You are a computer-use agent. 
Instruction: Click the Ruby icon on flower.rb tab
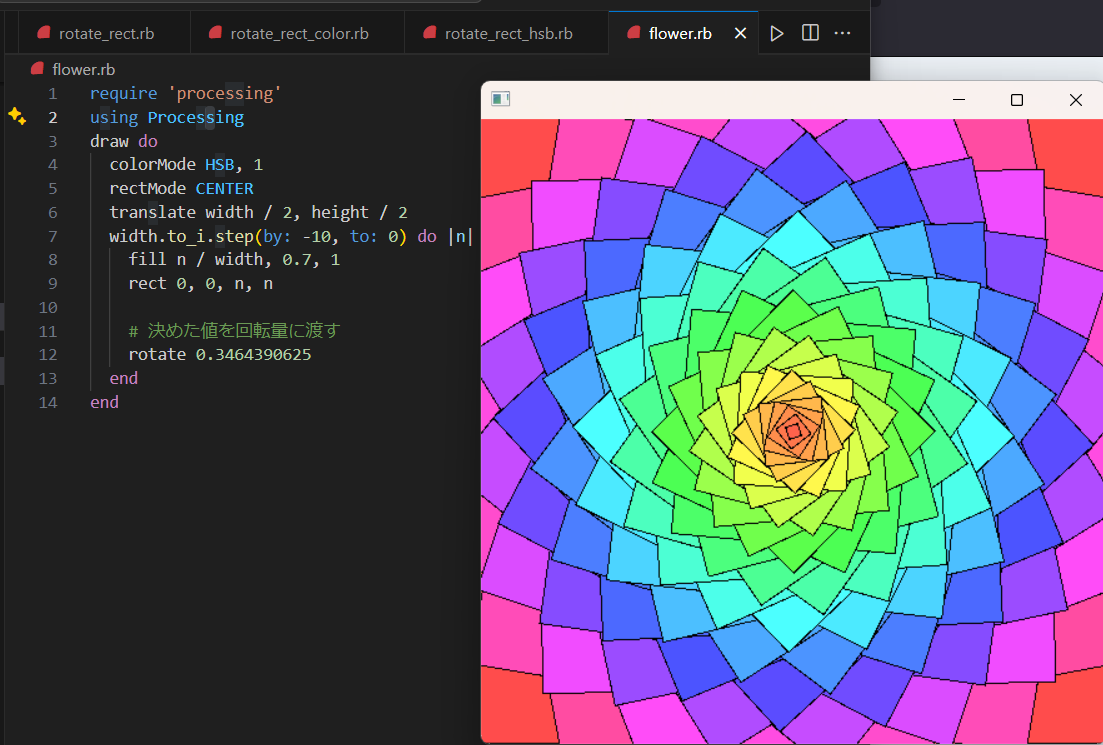[633, 32]
